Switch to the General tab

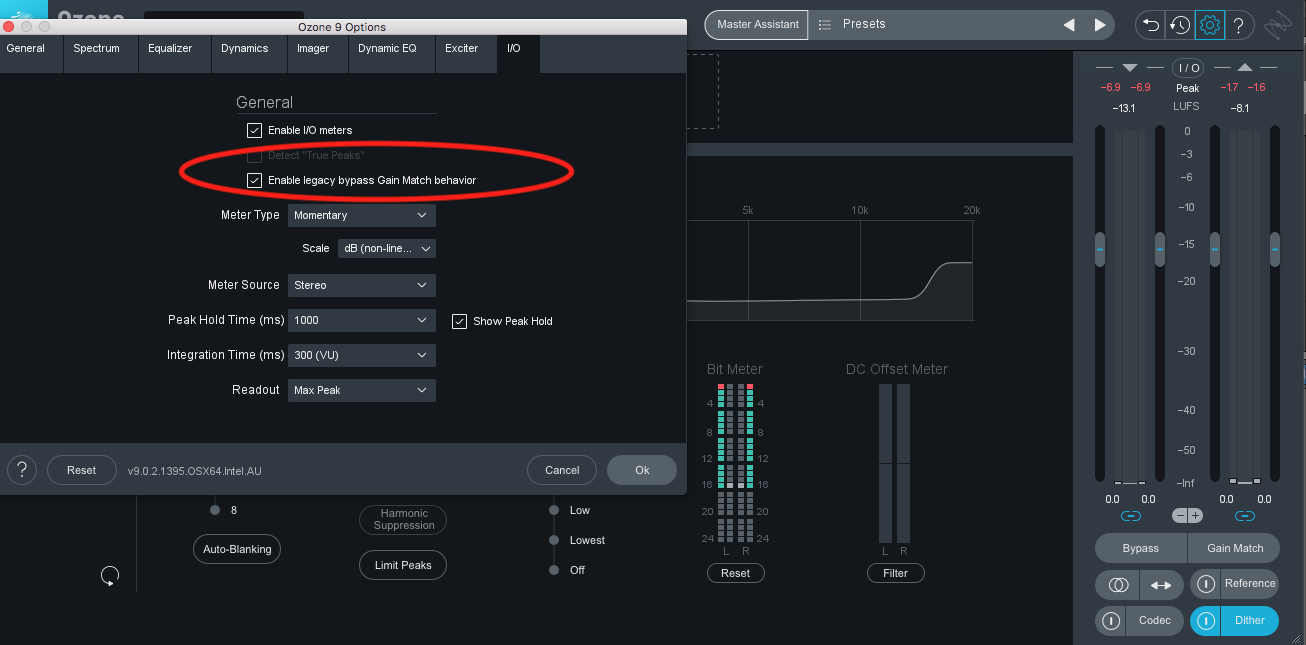tap(31, 54)
